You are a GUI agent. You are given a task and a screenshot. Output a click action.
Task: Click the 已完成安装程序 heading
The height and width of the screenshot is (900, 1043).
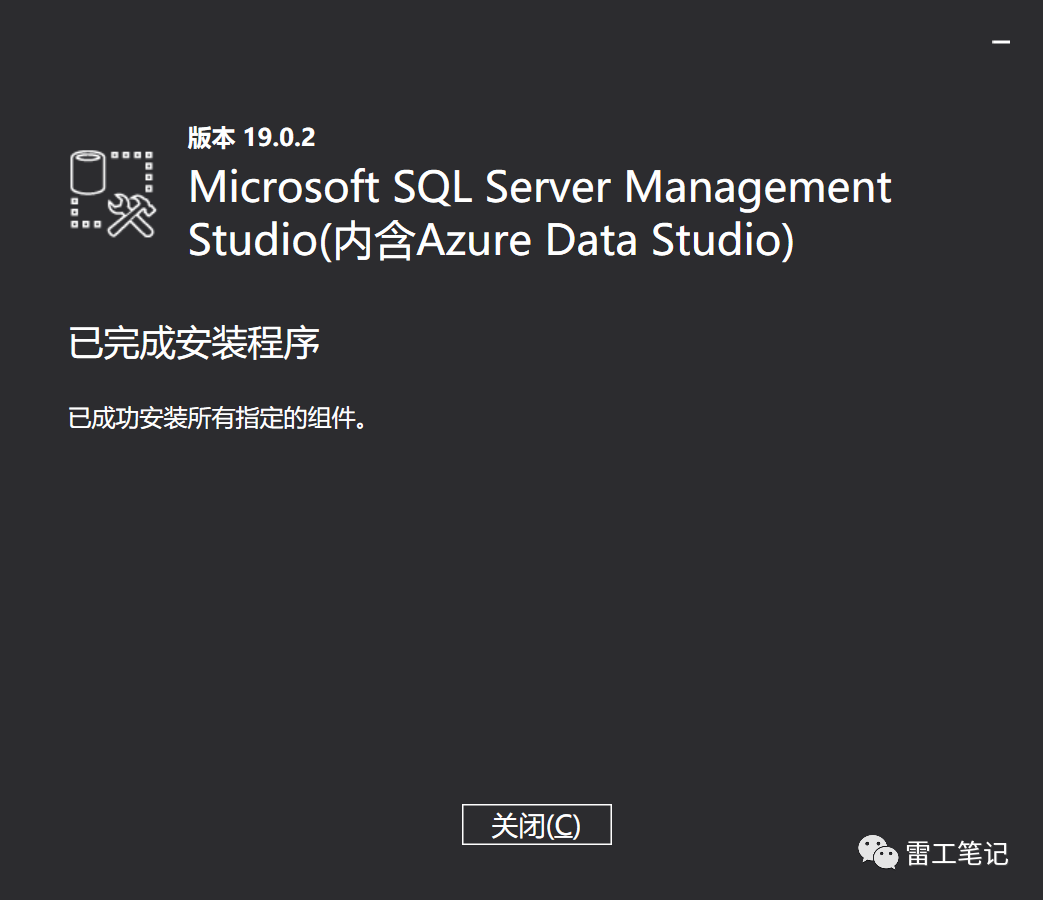[194, 343]
